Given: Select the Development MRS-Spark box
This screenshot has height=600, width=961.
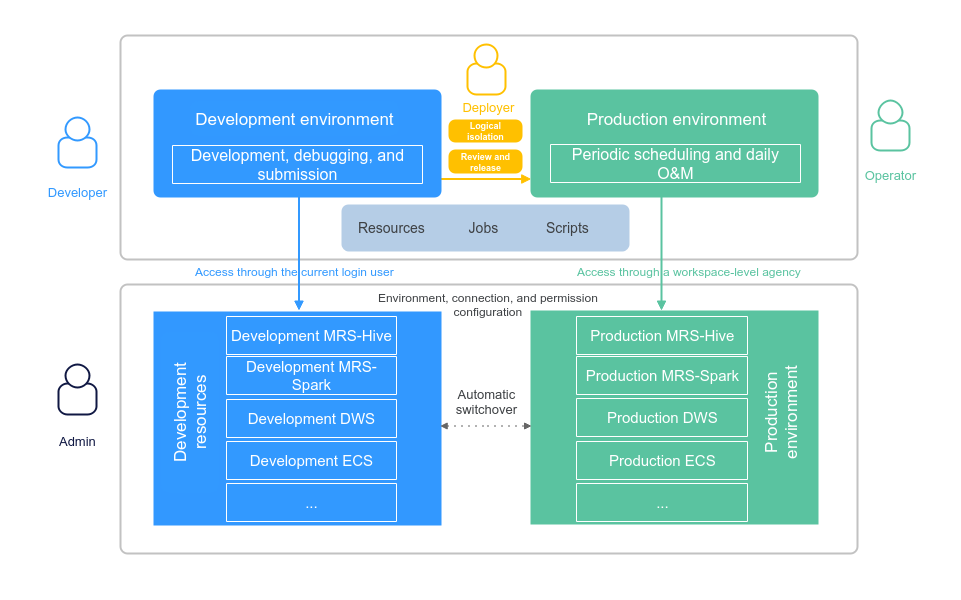Looking at the screenshot, I should pyautogui.click(x=311, y=376).
